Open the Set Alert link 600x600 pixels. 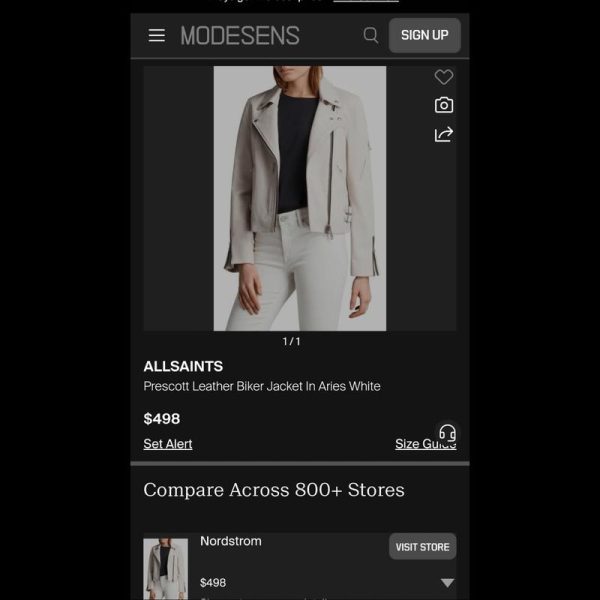coord(168,444)
